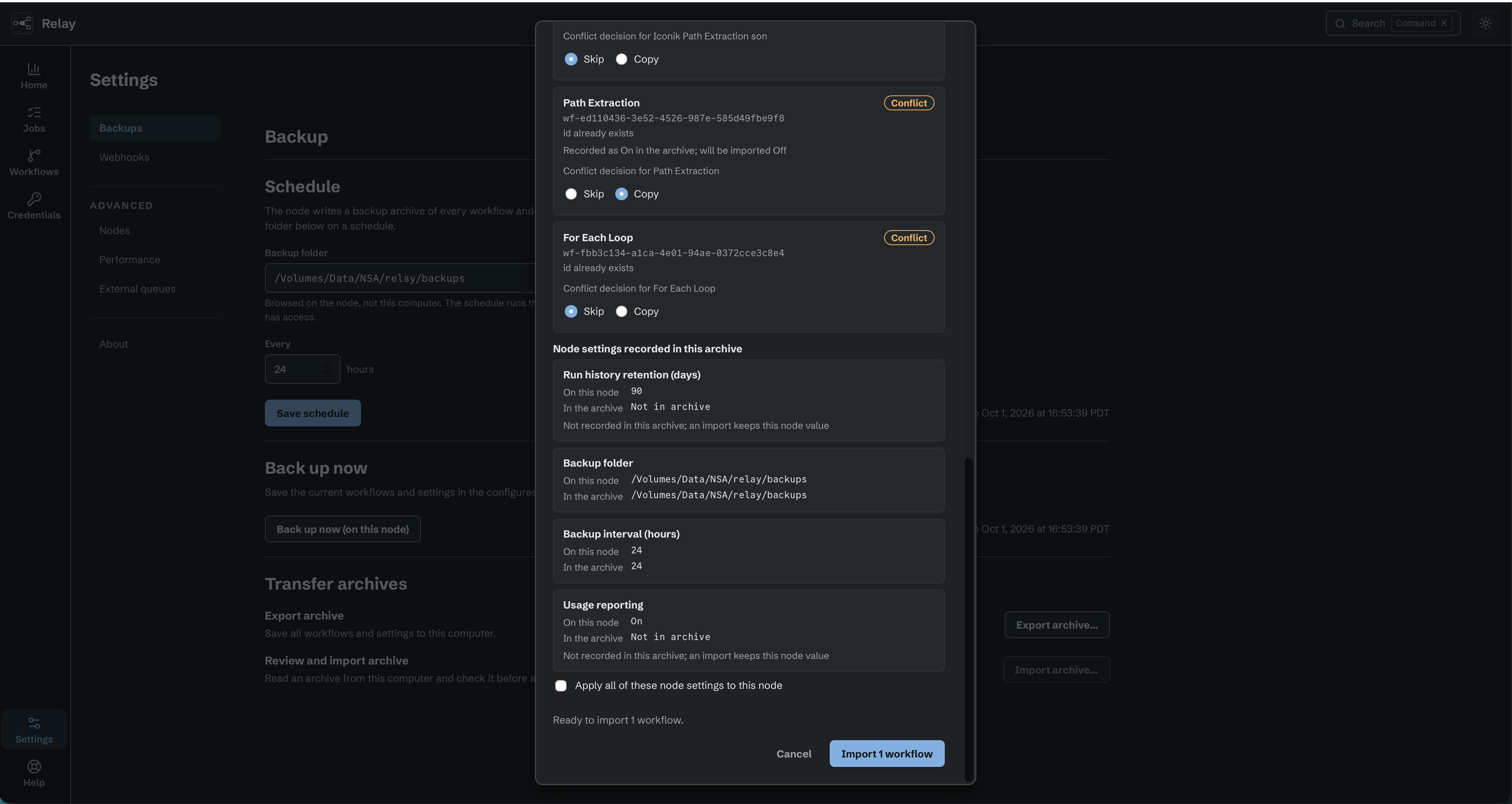The width and height of the screenshot is (1512, 804).
Task: Click 'Ready to import 1 workflow.' text
Action: pyautogui.click(x=618, y=720)
